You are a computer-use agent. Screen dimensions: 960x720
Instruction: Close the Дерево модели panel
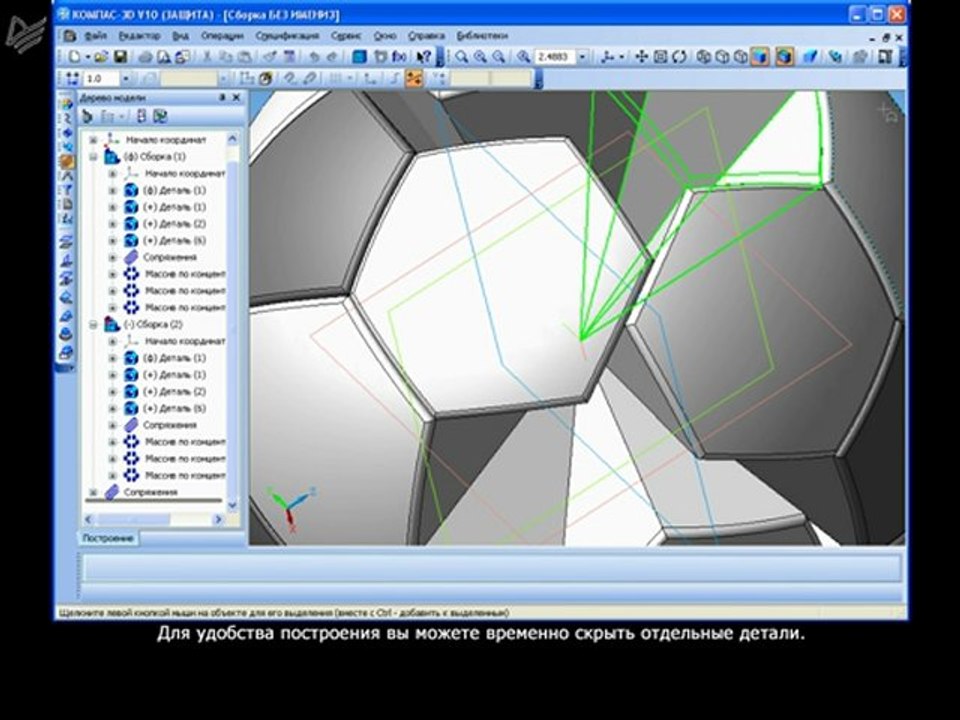coord(237,97)
